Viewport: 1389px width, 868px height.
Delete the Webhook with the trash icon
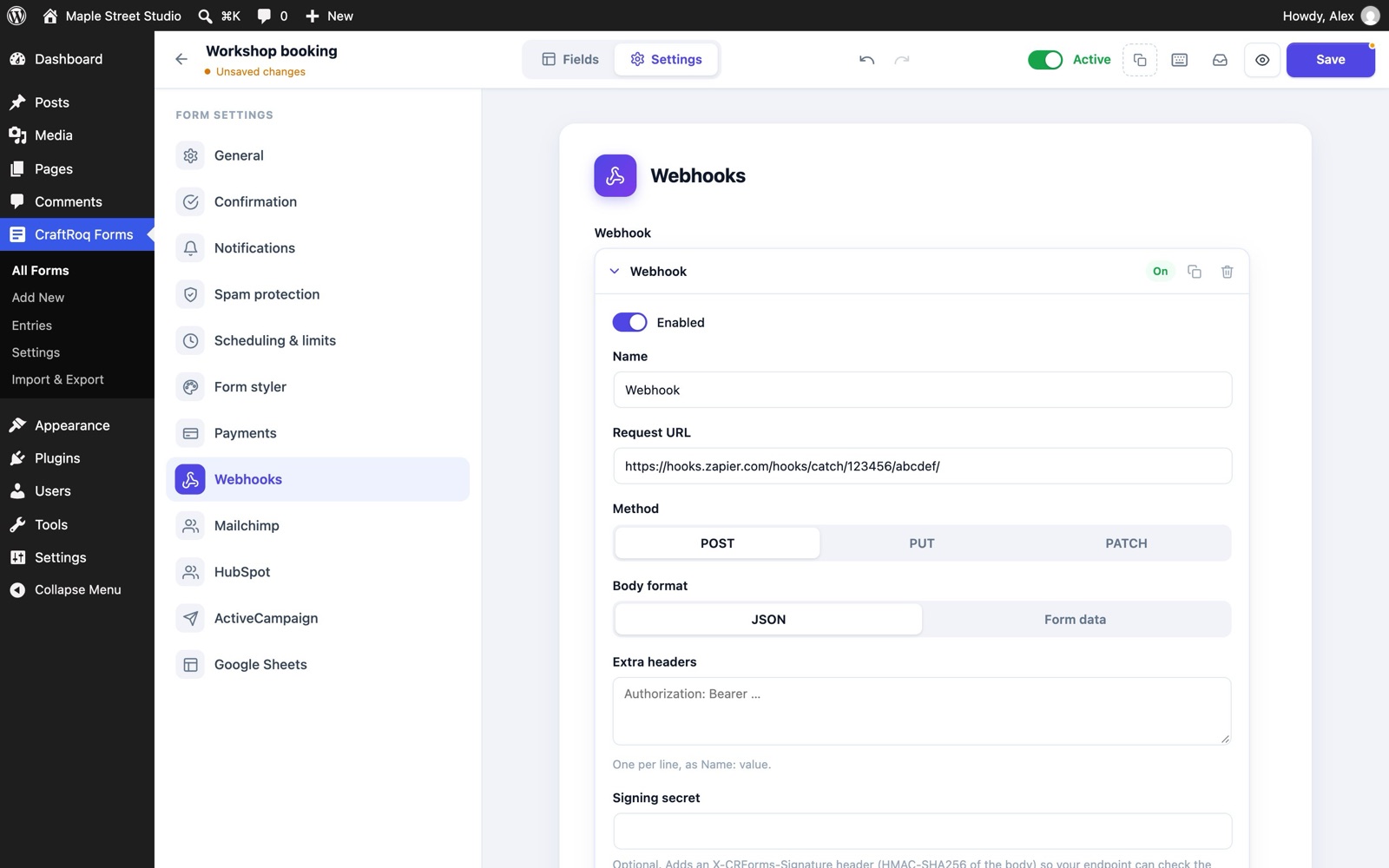point(1227,272)
